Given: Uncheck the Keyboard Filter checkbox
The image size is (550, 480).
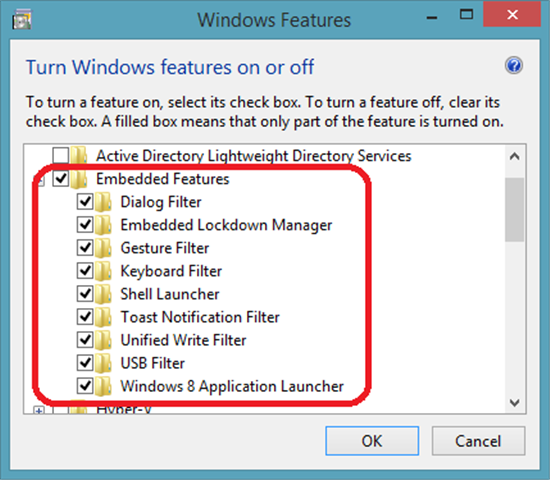Looking at the screenshot, I should point(85,271).
